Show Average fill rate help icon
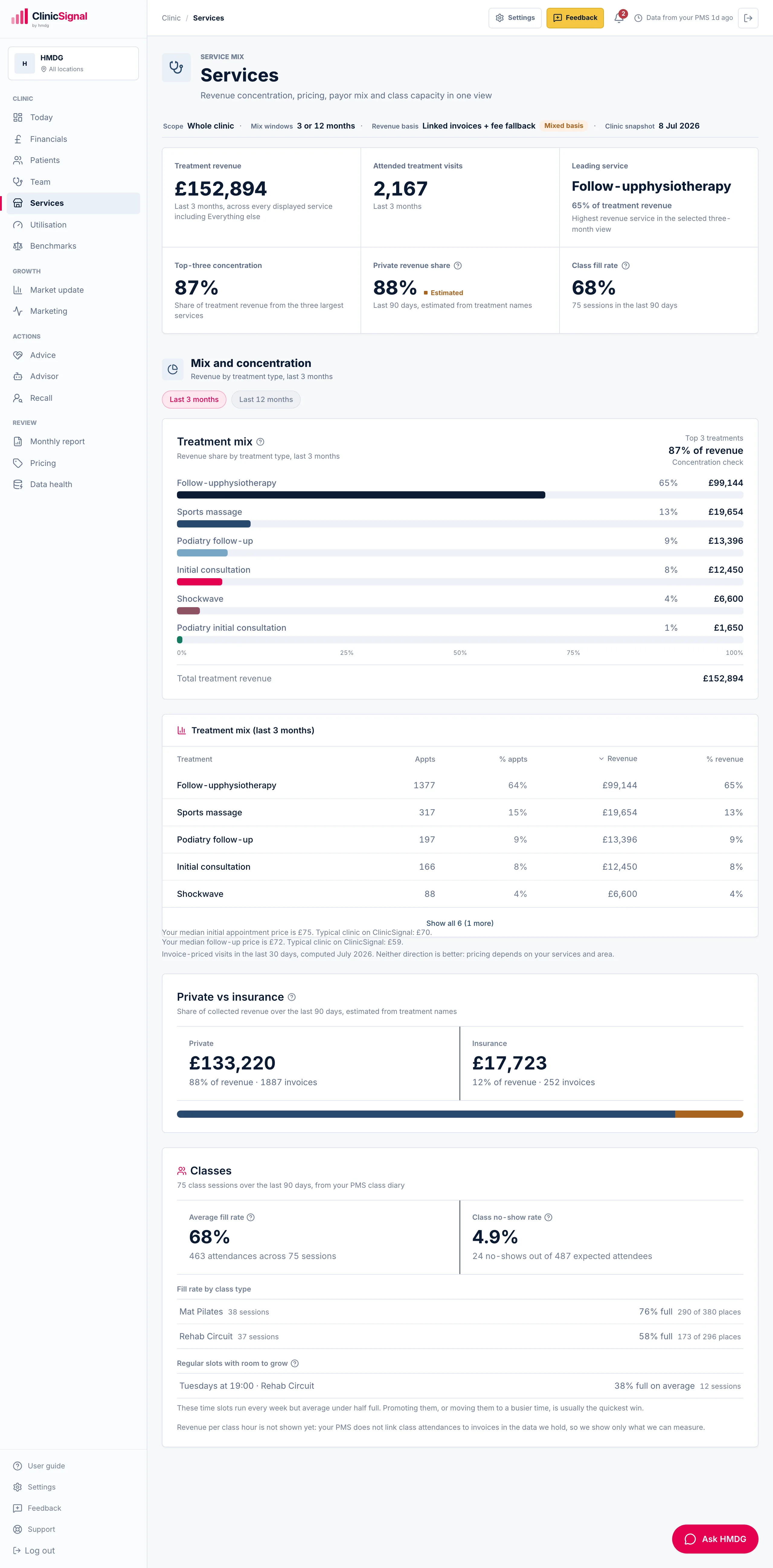The image size is (773, 1568). [250, 1217]
